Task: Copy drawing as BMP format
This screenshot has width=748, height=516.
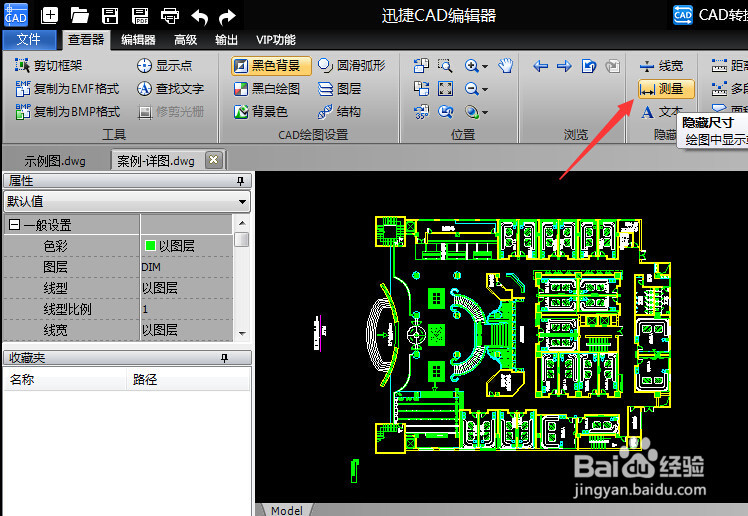Action: pos(67,112)
